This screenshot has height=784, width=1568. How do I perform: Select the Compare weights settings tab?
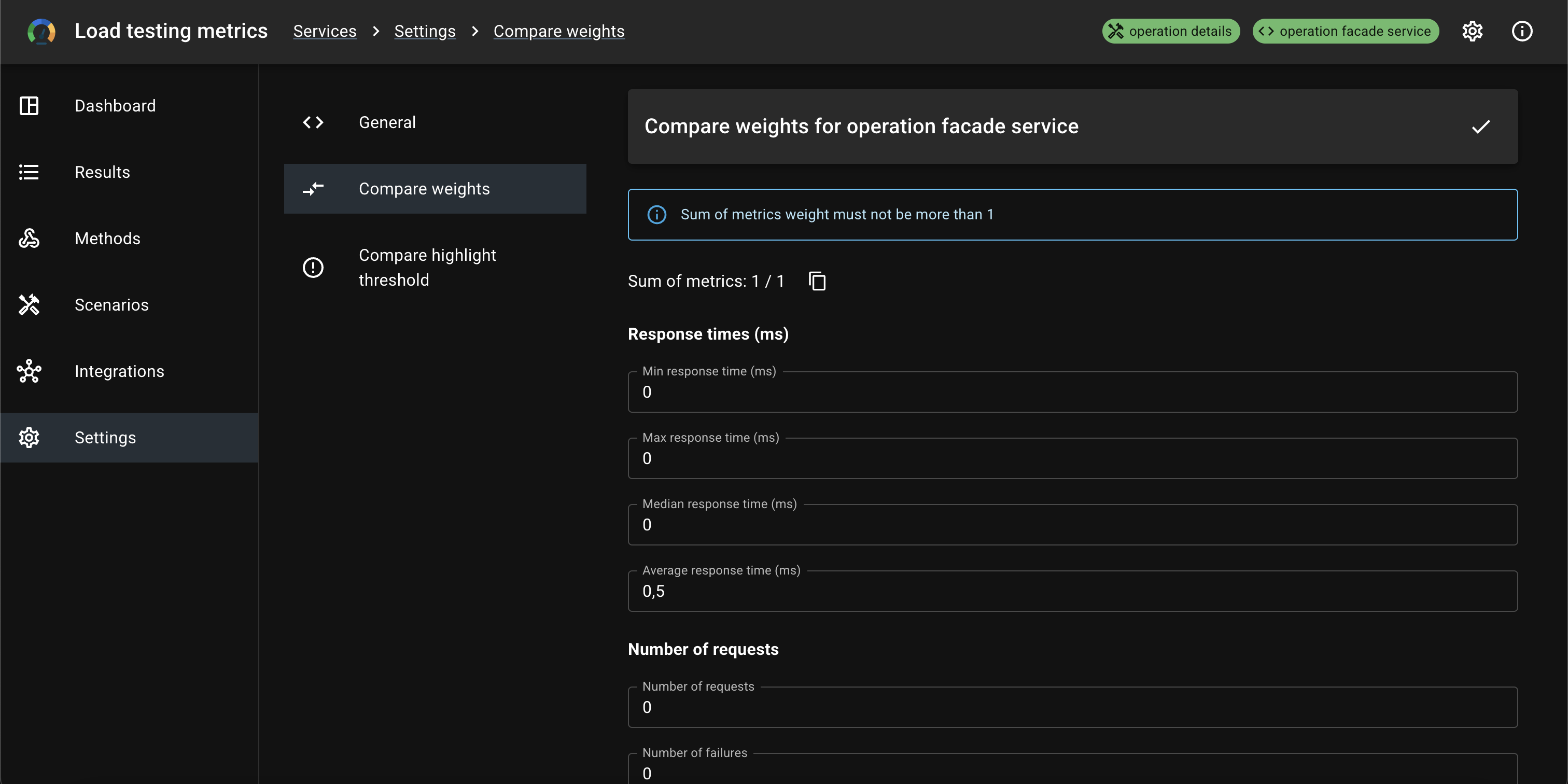[x=435, y=188]
